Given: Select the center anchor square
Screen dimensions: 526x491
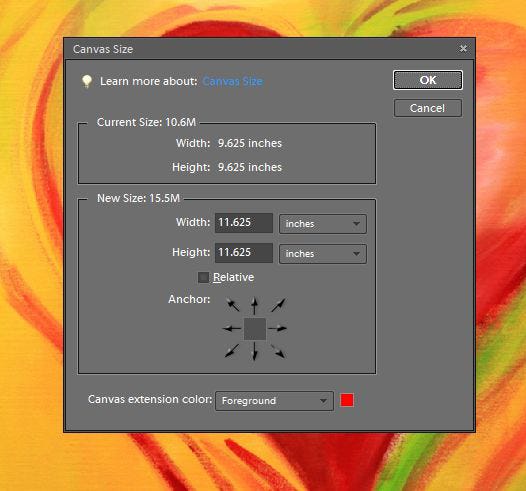Looking at the screenshot, I should point(255,329).
